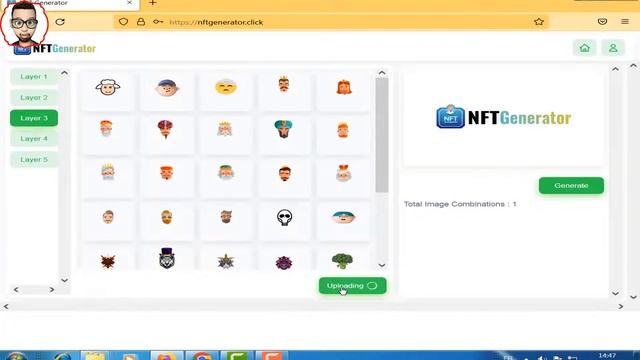Screen dimensions: 640x360
Task: Switch to the Layer 2 tab
Action: pos(34,98)
